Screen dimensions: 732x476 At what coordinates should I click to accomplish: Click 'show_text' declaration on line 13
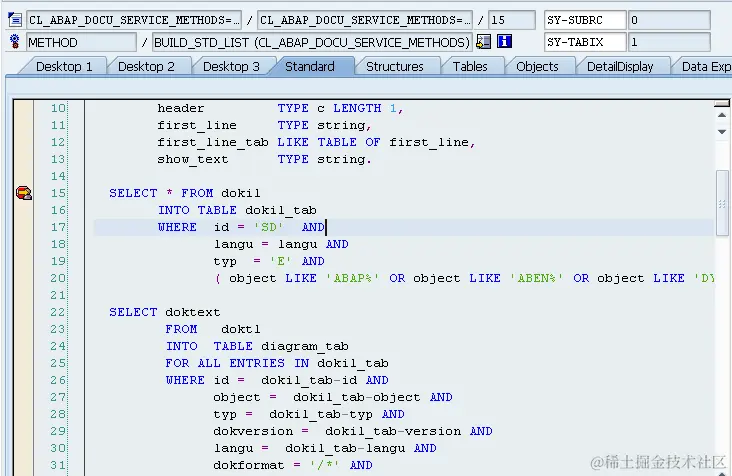[x=193, y=160]
